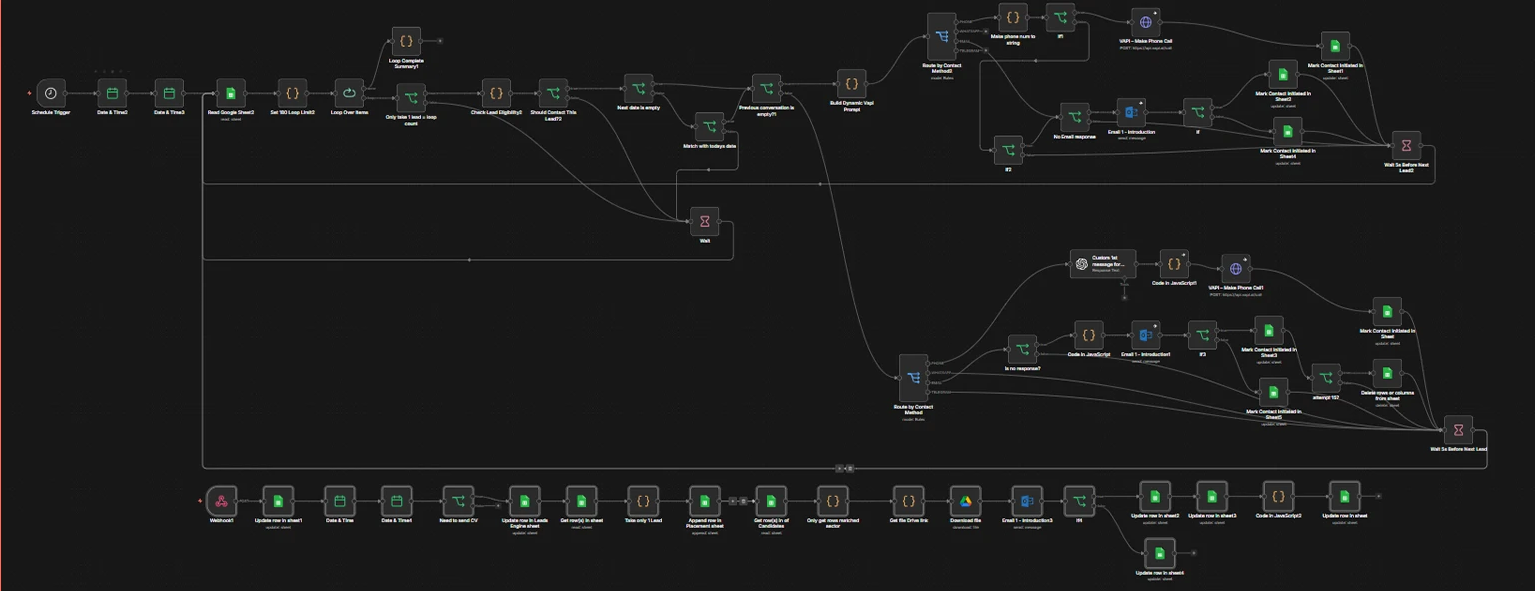The image size is (1535, 591).
Task: Select the 'Next date is empty' If node
Action: 638,88
